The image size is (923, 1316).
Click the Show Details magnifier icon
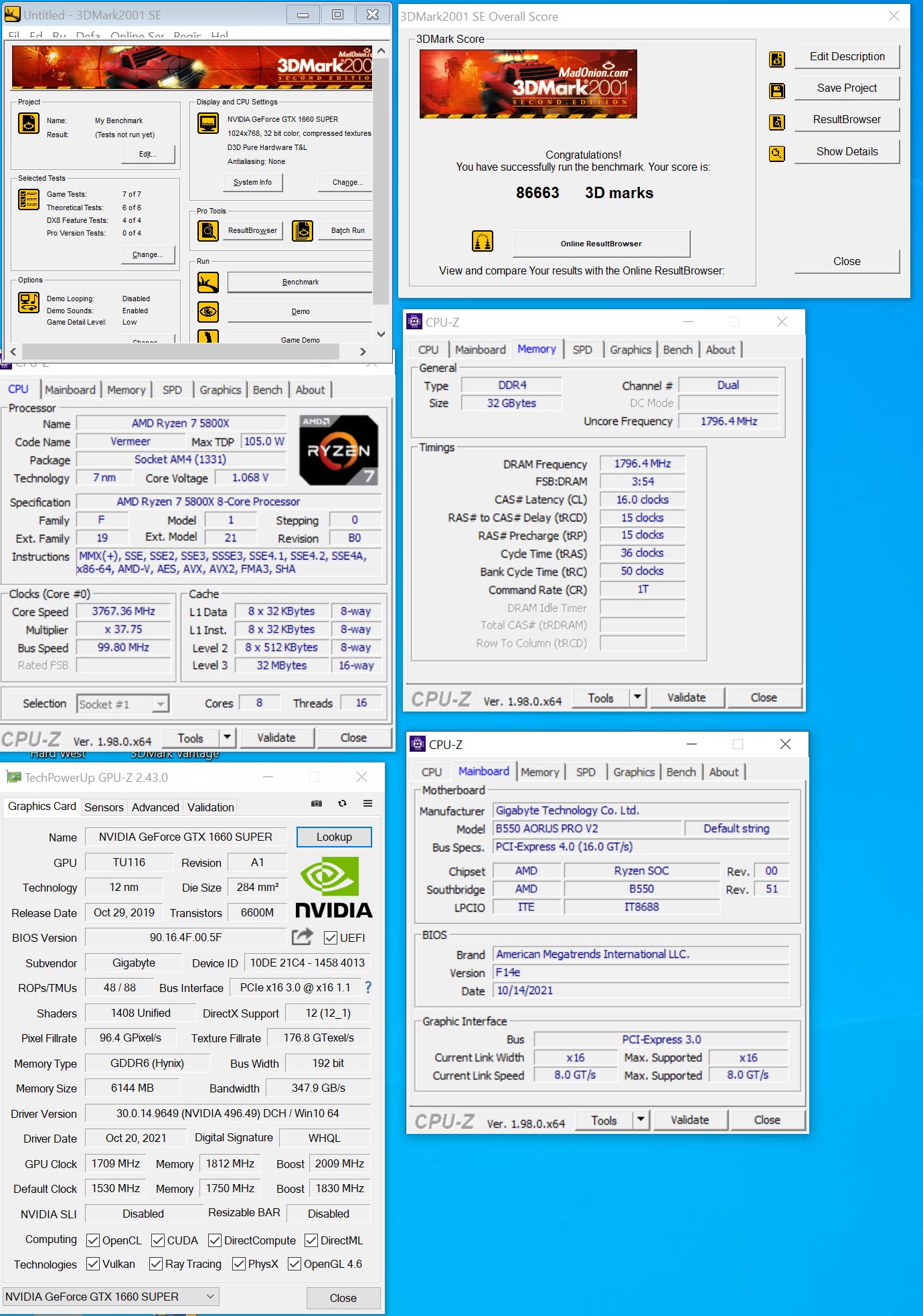coord(776,154)
